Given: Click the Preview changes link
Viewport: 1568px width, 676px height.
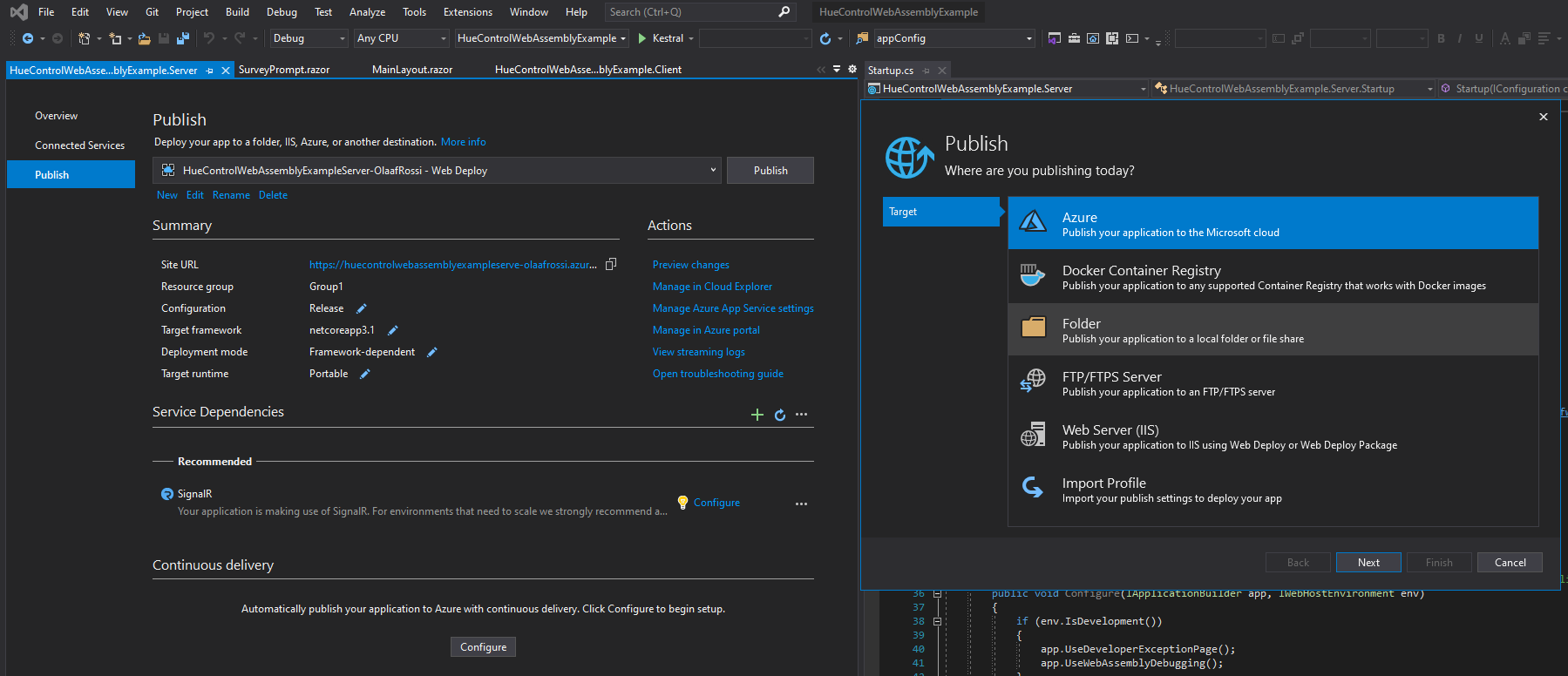Looking at the screenshot, I should (x=691, y=265).
